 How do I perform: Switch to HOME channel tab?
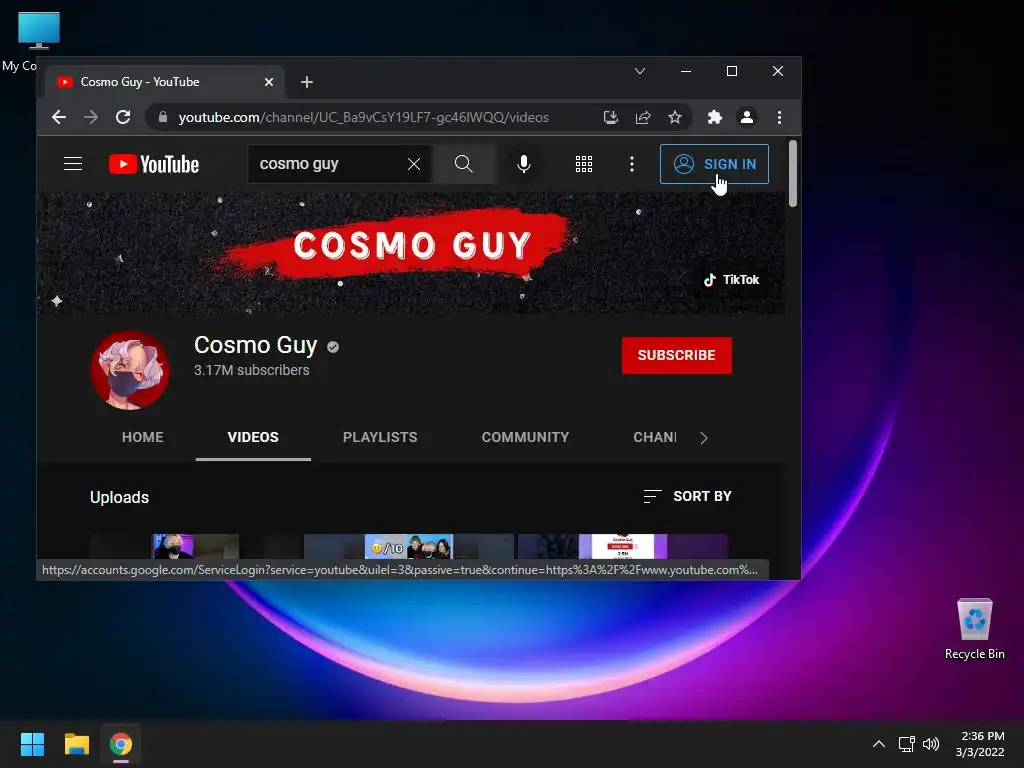coord(142,437)
